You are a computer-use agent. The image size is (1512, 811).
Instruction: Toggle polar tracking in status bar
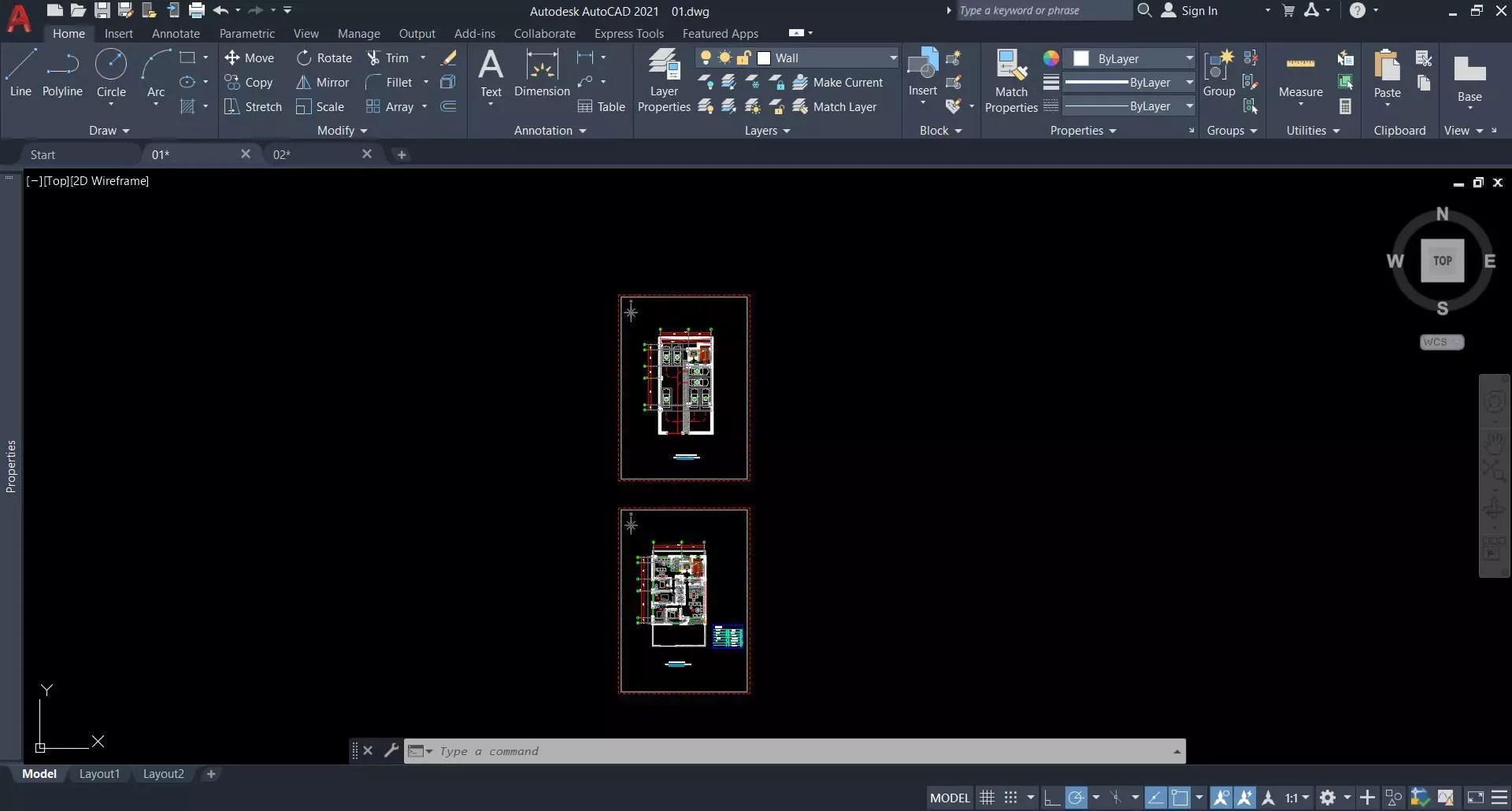[x=1076, y=798]
